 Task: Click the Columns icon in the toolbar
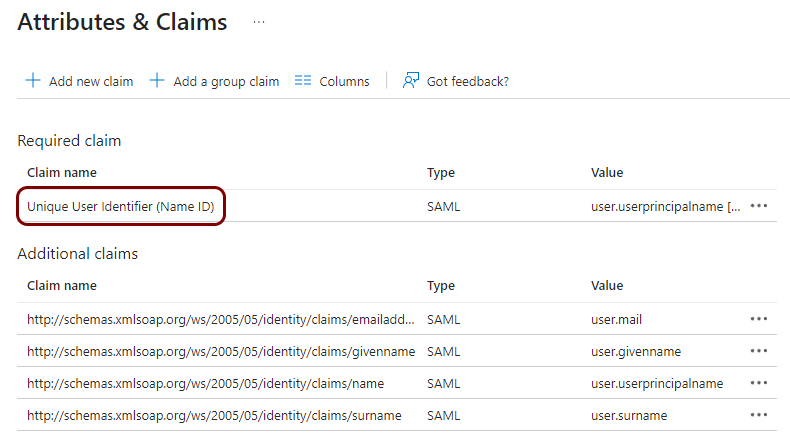[304, 81]
